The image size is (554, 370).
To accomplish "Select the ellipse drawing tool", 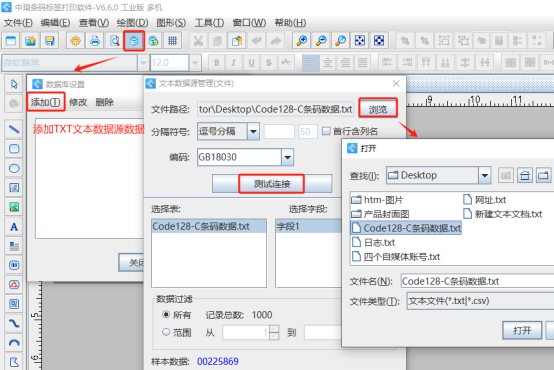I will [x=14, y=168].
